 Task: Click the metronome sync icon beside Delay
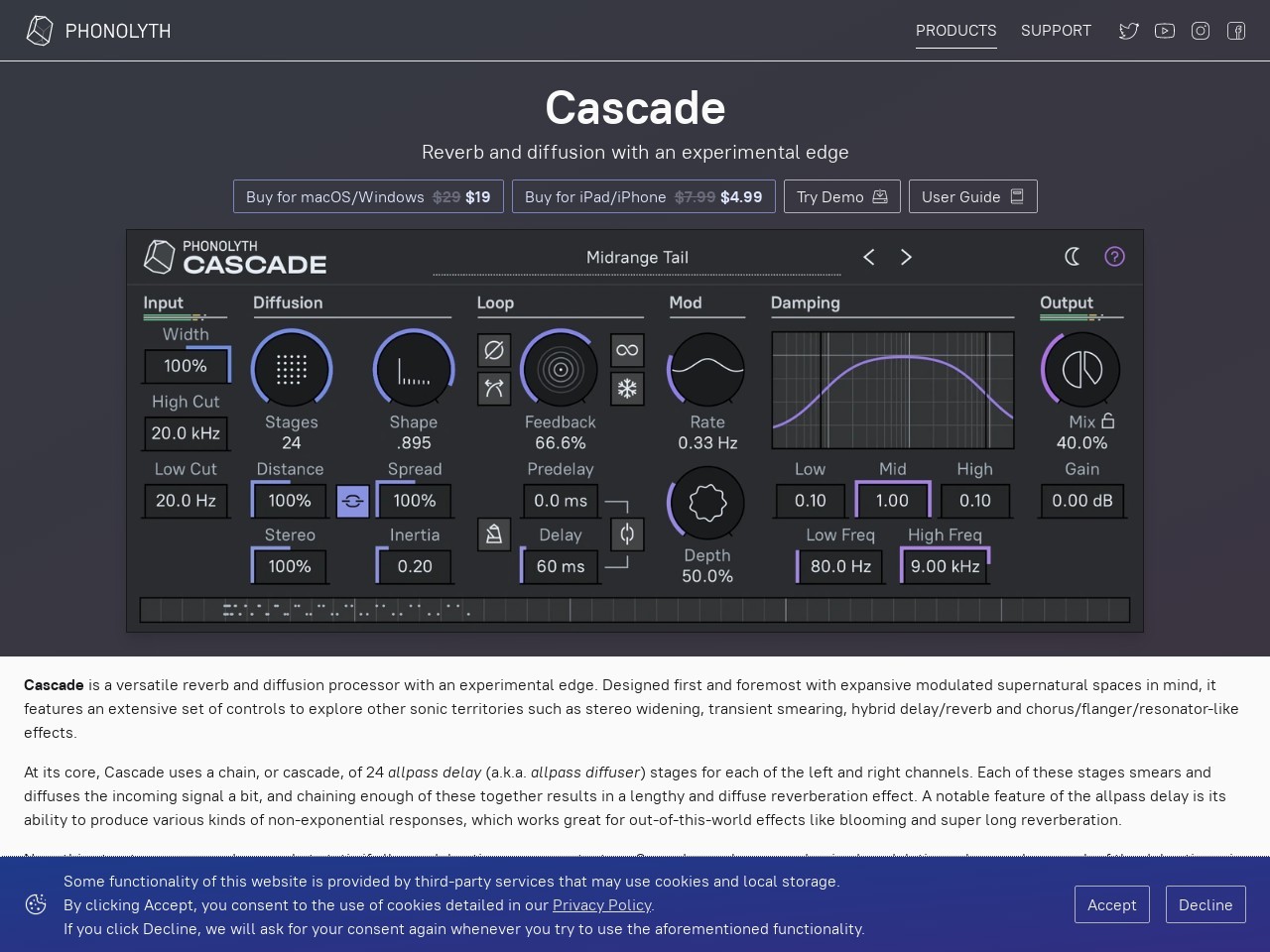(x=494, y=535)
